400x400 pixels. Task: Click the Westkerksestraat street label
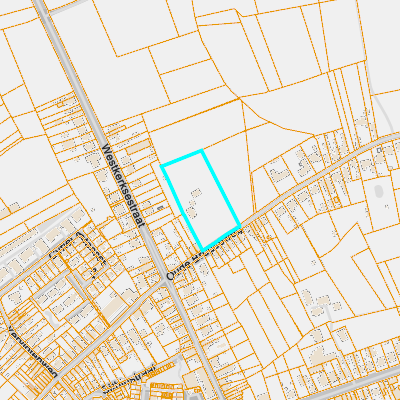point(123,186)
